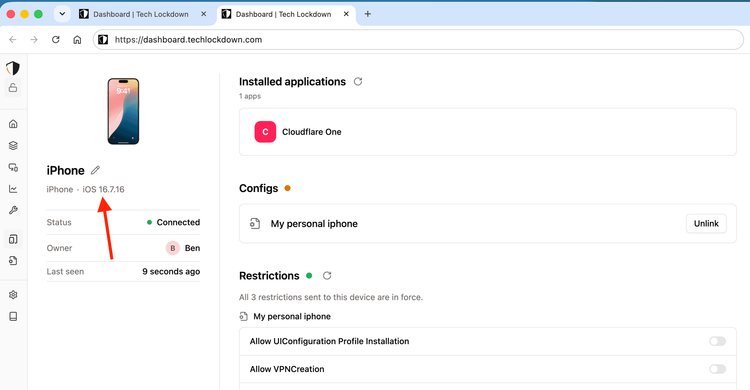The width and height of the screenshot is (750, 390).
Task: Edit device name with pencil icon
Action: [95, 170]
